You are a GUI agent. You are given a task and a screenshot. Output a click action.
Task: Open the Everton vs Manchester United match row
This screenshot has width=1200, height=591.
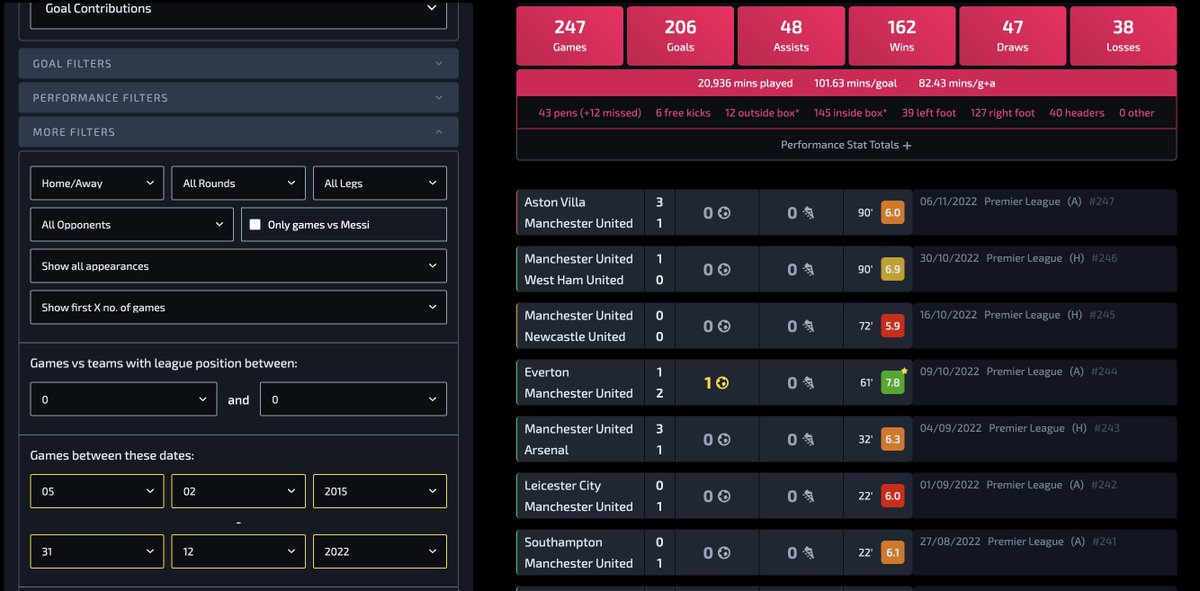coord(846,383)
